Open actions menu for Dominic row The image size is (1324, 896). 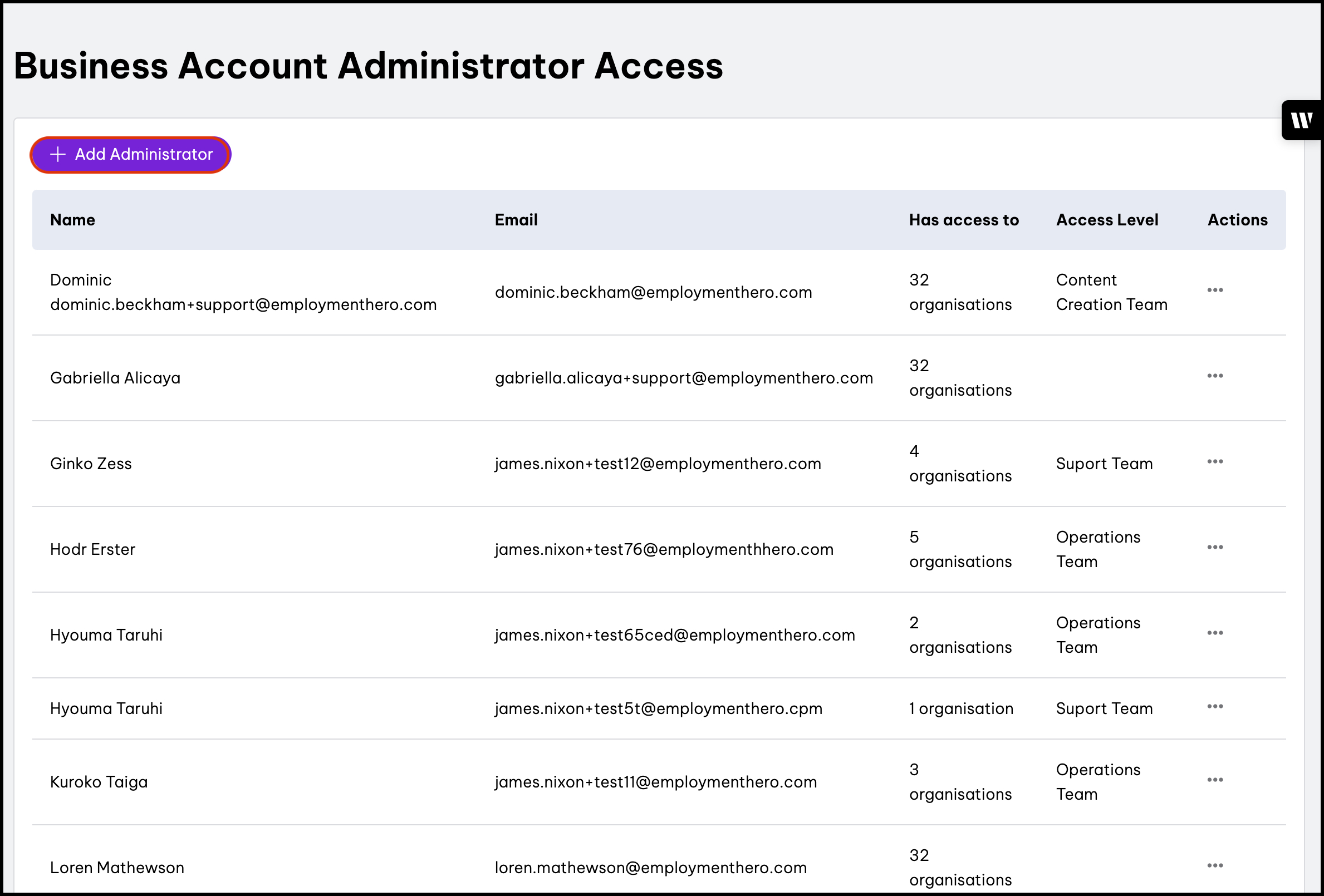pos(1215,291)
